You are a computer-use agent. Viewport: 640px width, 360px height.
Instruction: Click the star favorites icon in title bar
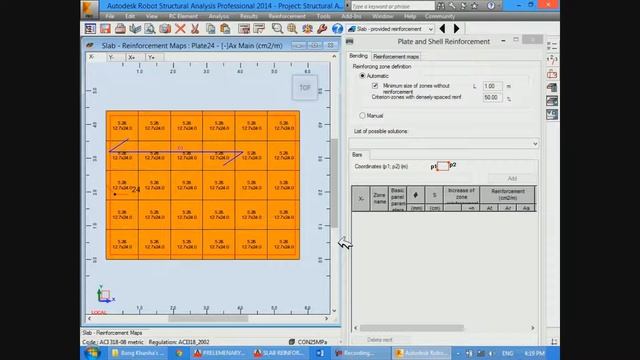tap(474, 6)
